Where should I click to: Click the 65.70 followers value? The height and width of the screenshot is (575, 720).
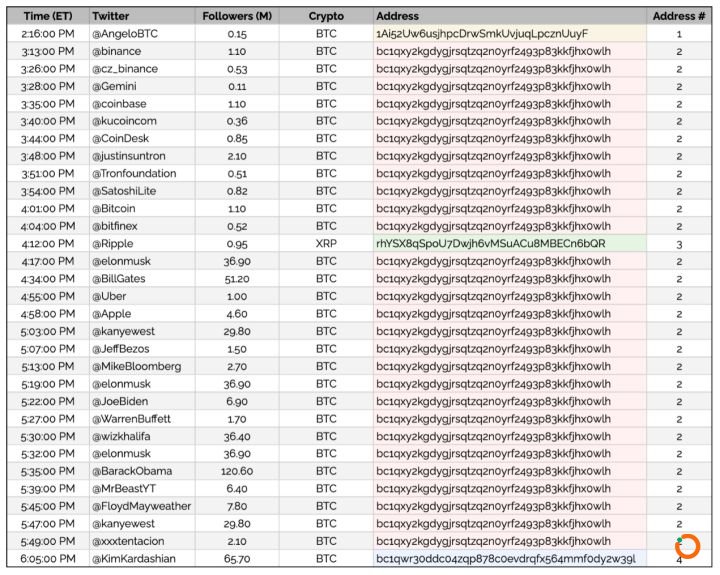point(237,559)
